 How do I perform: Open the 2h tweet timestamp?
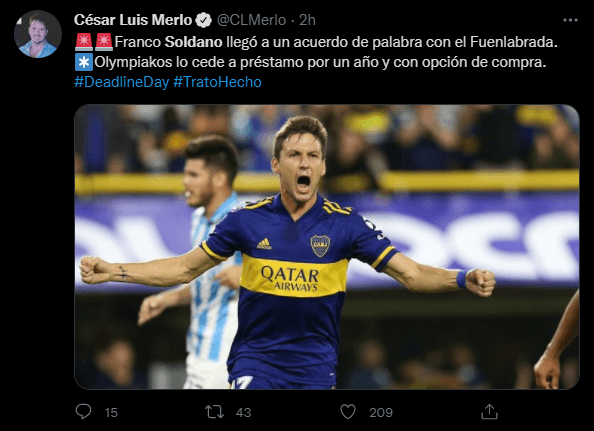[307, 20]
